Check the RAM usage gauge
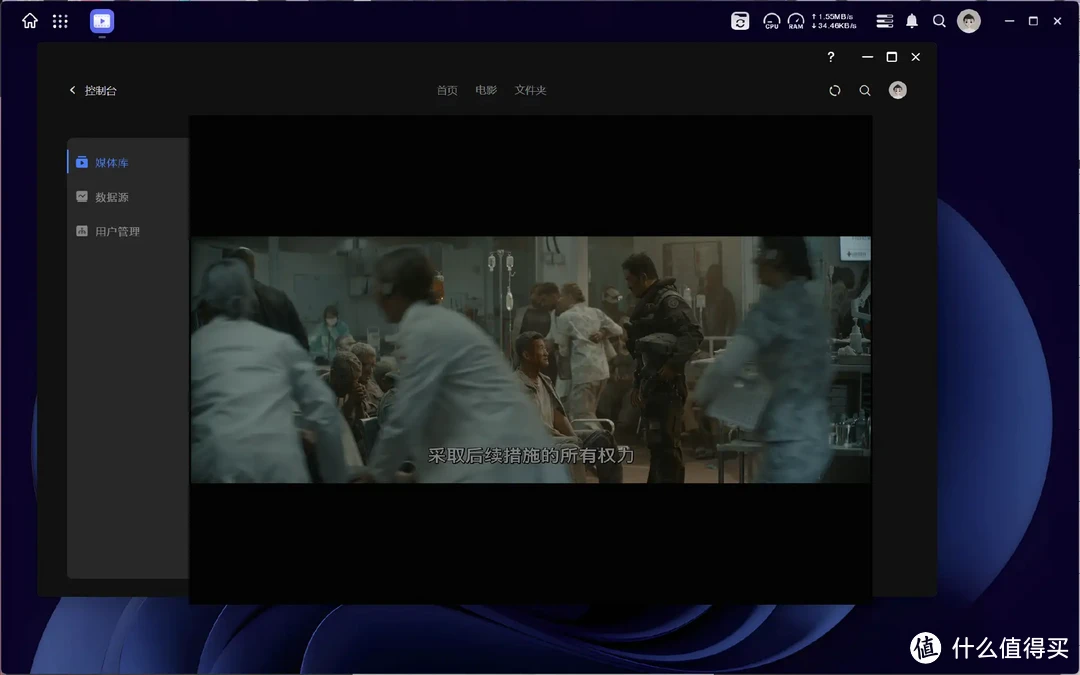Screen dimensions: 1080x675 (x=796, y=21)
